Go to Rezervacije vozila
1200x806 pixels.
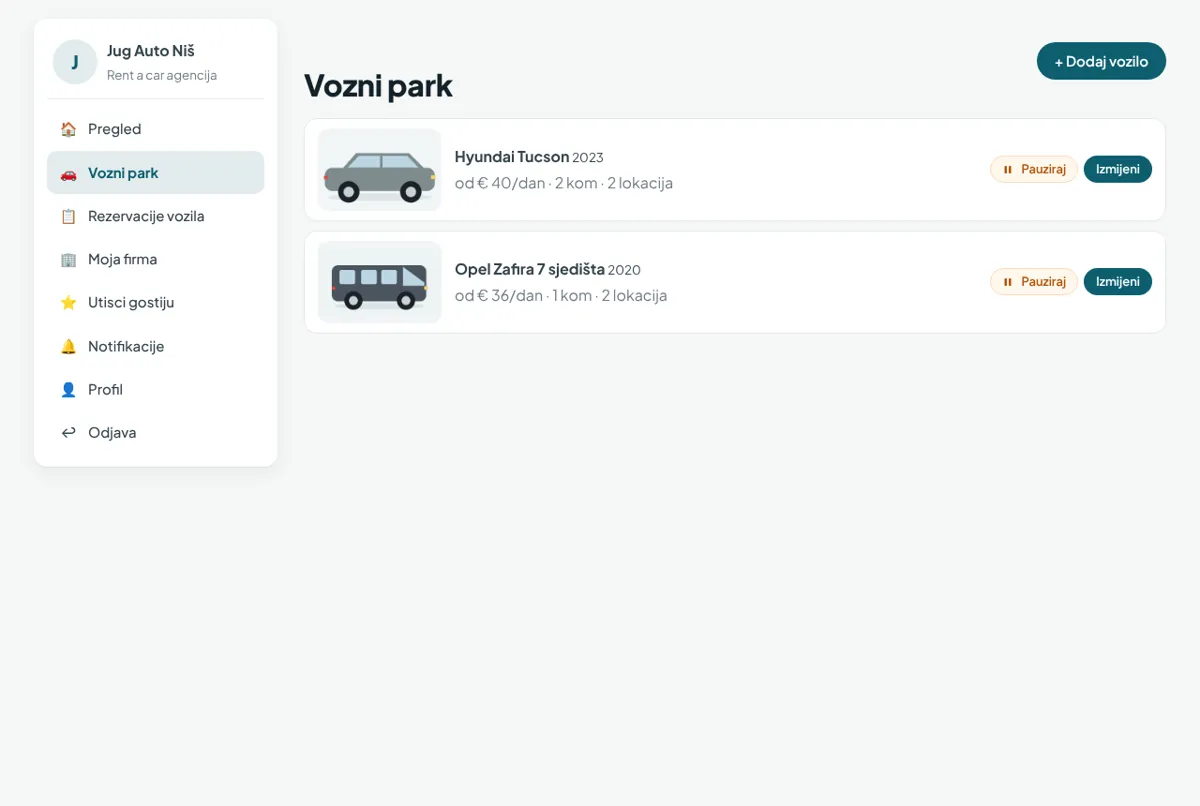(155, 216)
